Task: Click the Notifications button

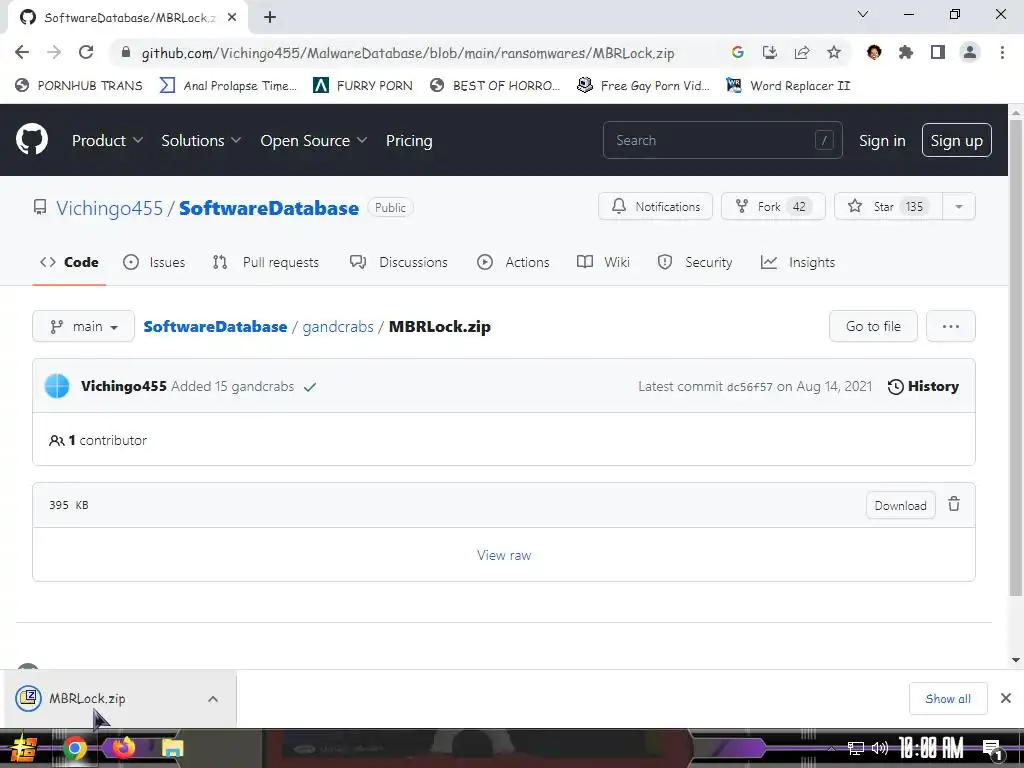Action: [x=656, y=206]
